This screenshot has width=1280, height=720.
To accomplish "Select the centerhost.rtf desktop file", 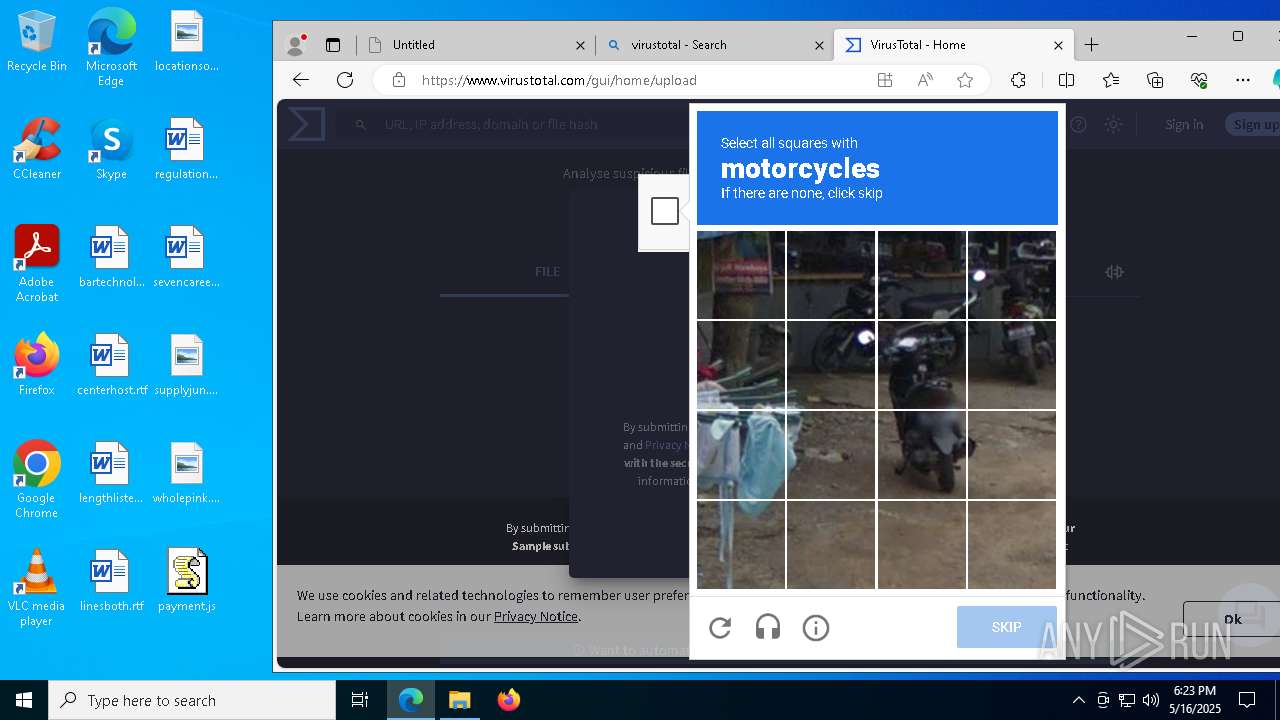I will tap(112, 365).
